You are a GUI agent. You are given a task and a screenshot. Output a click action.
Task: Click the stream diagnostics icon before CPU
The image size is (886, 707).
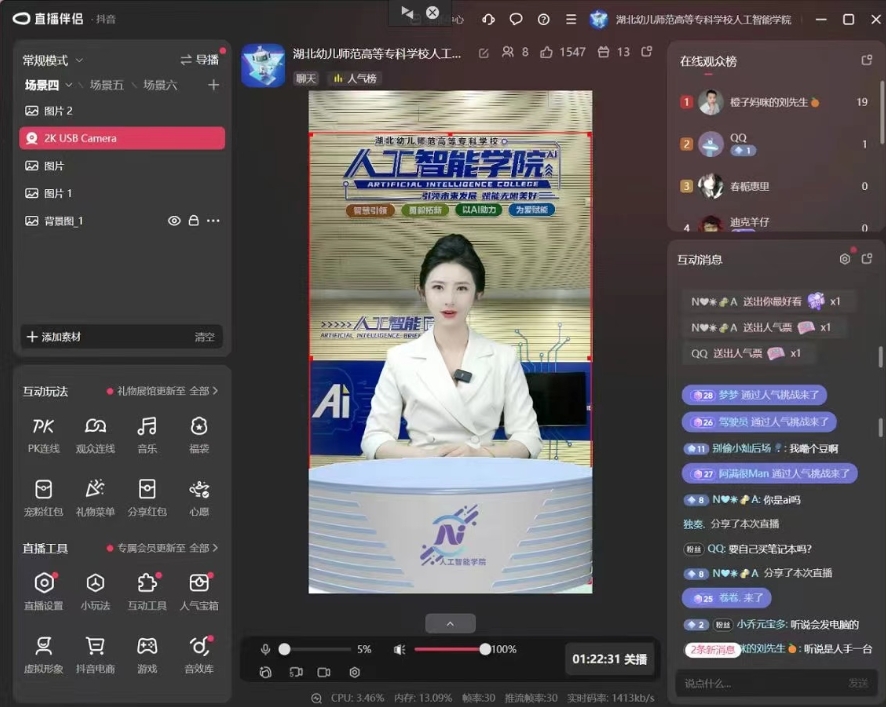(317, 698)
